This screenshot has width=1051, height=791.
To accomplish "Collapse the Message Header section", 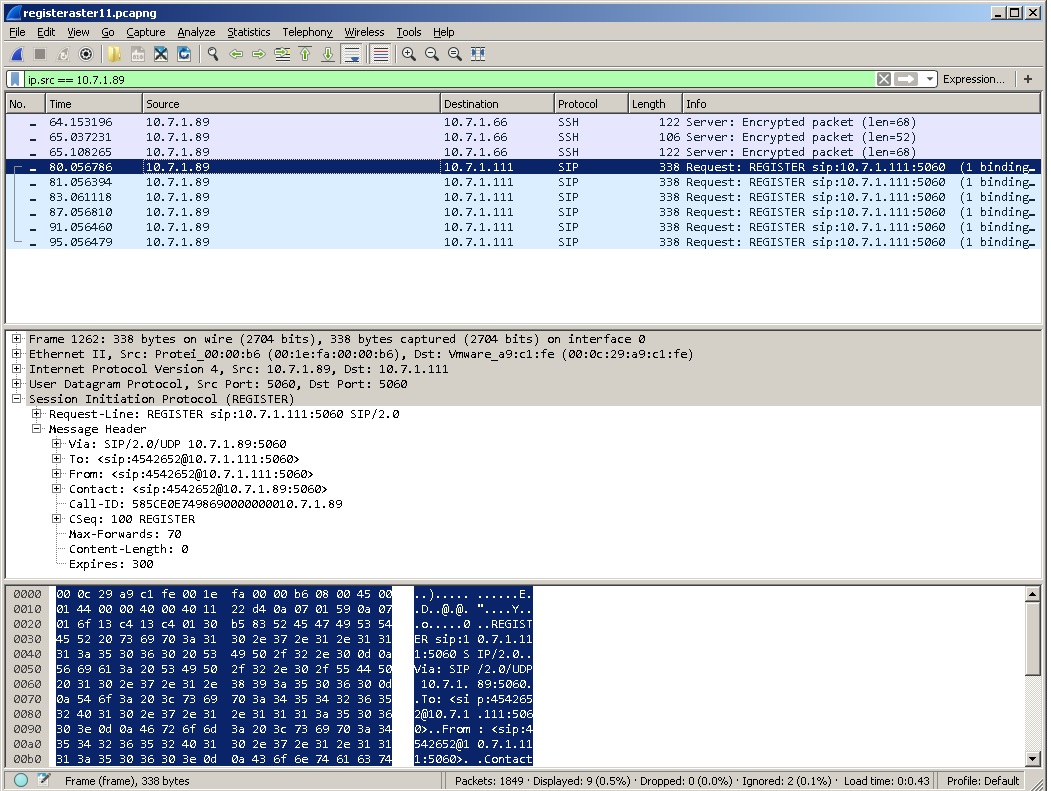I will [x=37, y=429].
